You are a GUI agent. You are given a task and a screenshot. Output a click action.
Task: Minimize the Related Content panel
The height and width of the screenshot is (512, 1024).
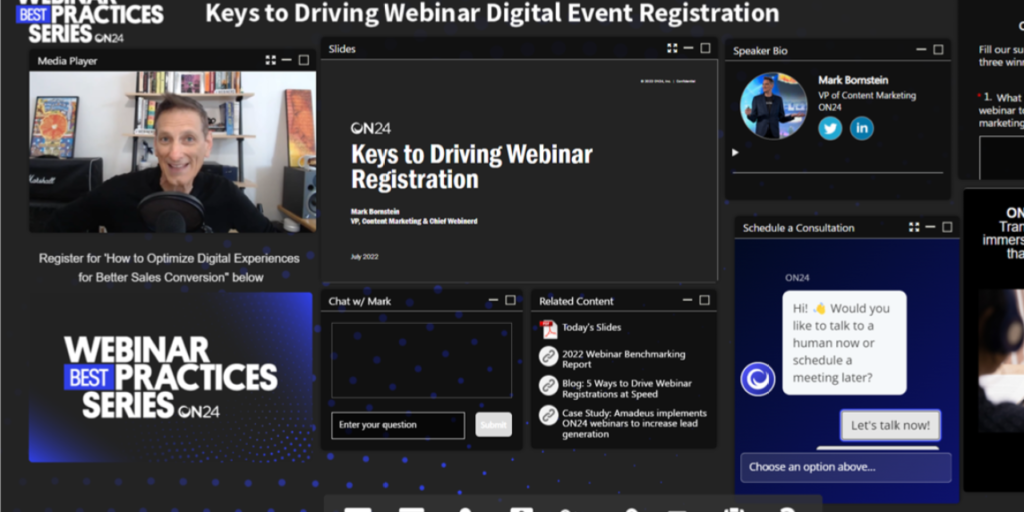point(688,300)
